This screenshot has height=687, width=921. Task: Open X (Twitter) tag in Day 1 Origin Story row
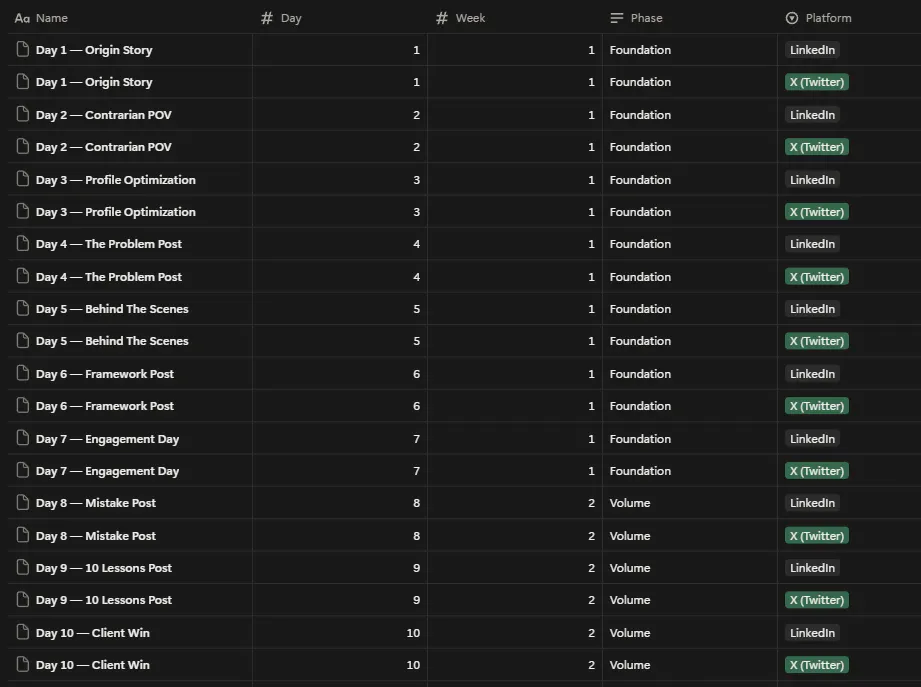click(x=817, y=82)
